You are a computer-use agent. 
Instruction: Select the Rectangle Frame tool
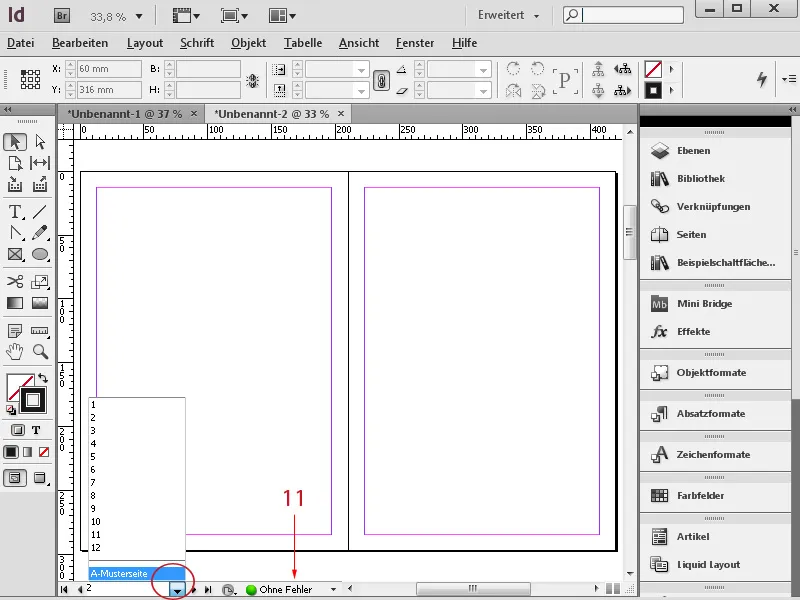(x=15, y=254)
